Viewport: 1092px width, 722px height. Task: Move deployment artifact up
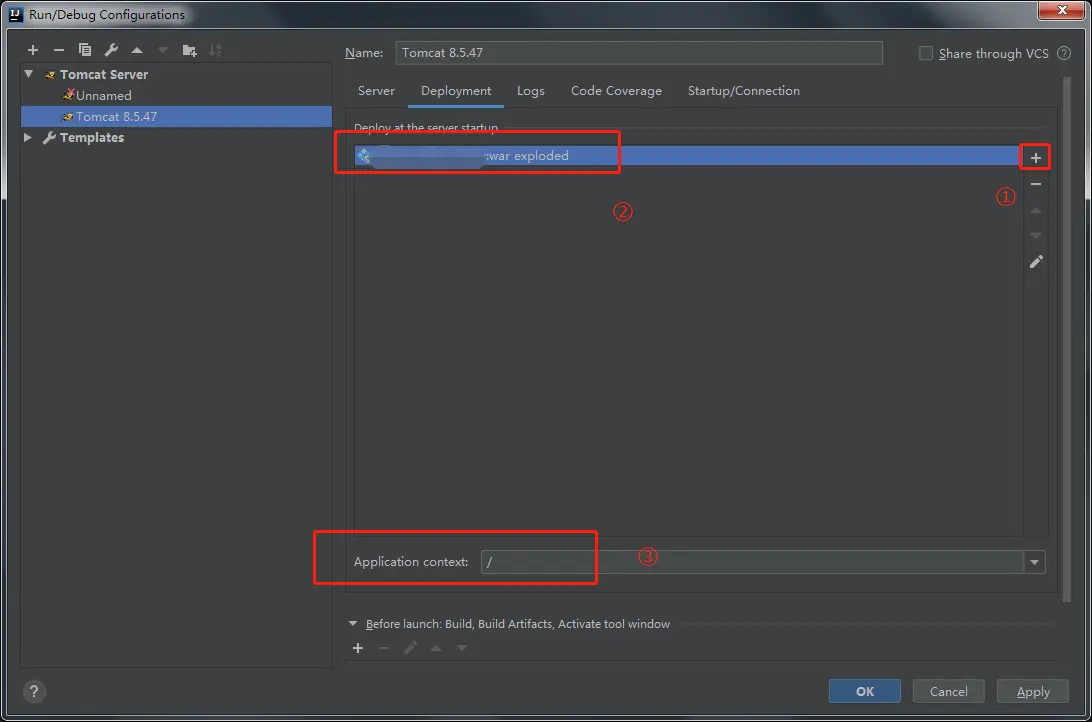1036,210
